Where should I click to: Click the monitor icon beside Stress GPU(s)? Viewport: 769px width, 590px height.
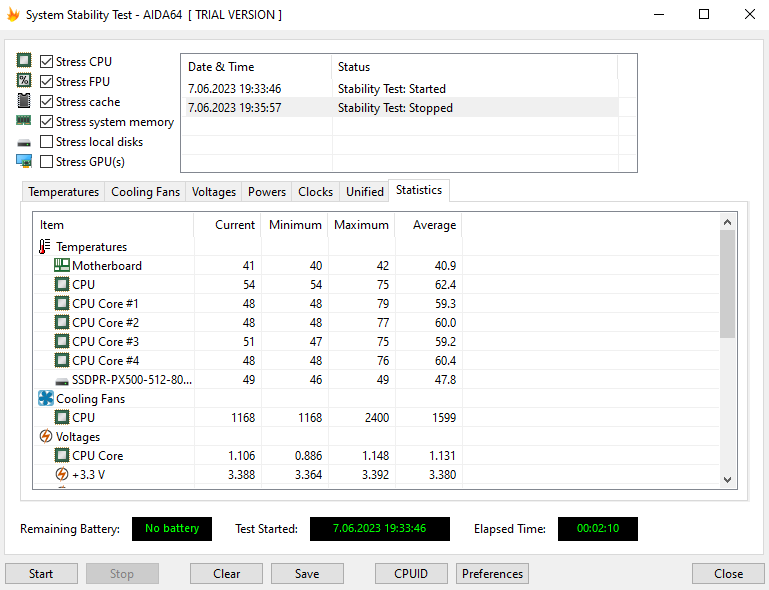(24, 161)
